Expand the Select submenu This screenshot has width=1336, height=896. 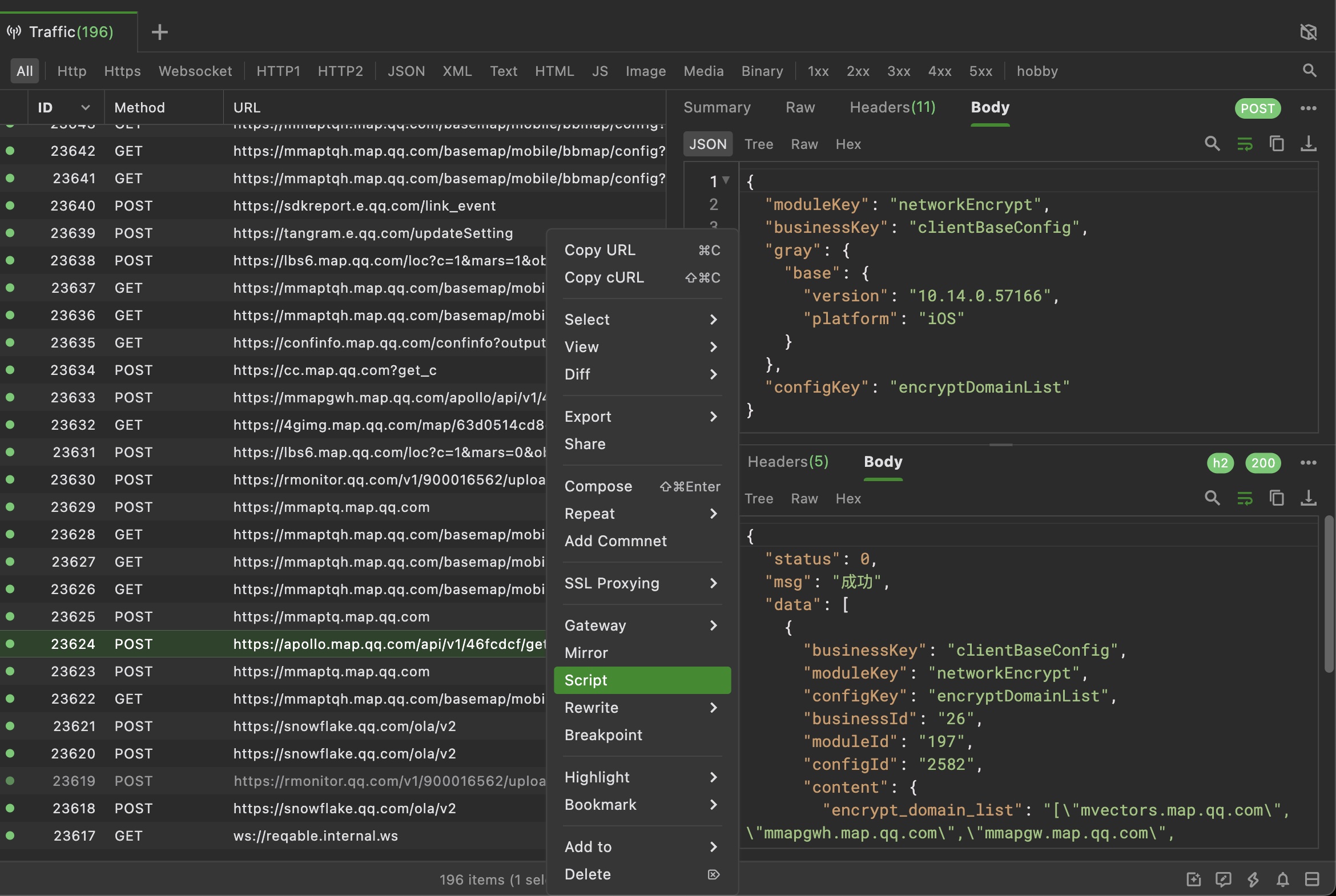pos(642,320)
